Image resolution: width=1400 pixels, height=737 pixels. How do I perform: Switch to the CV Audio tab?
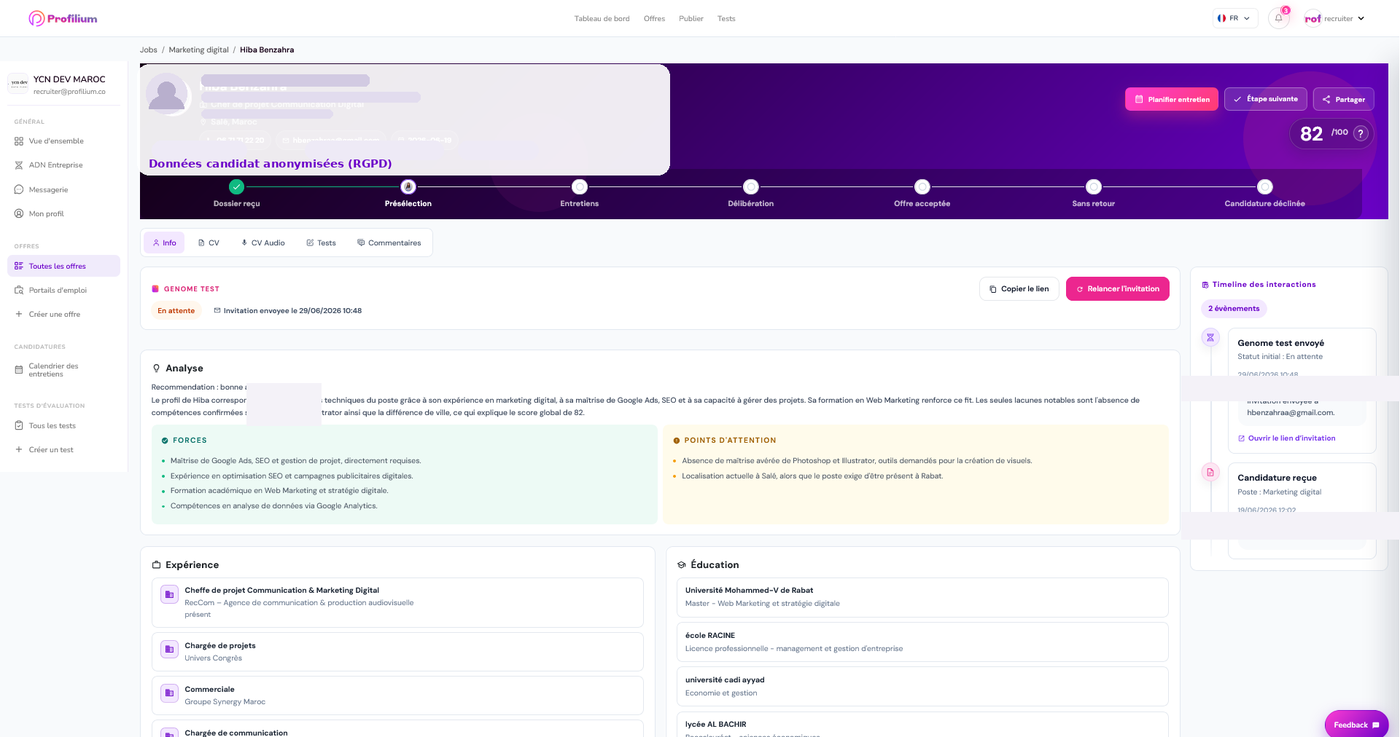click(x=263, y=243)
